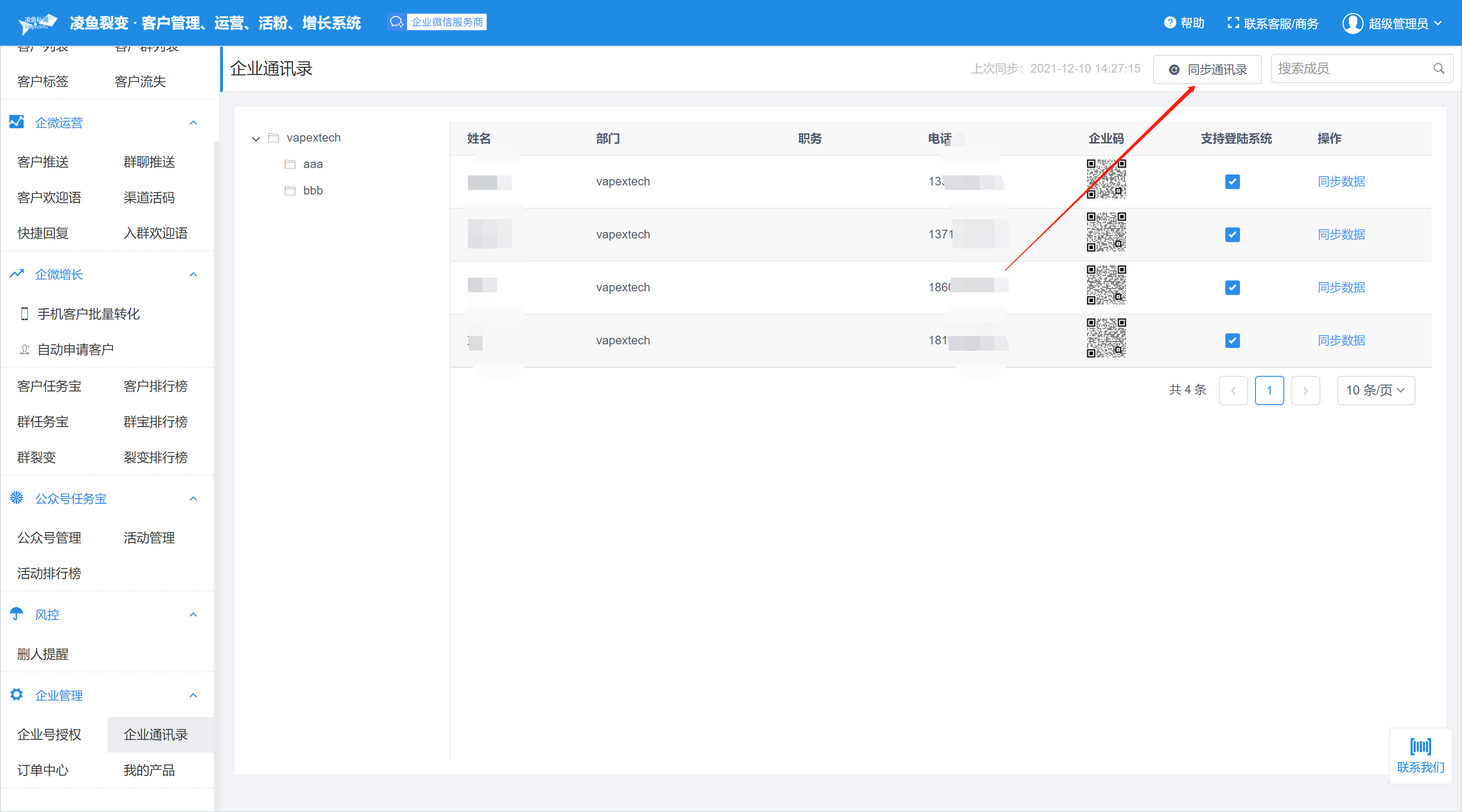Click the help question-mark icon
1462x812 pixels.
(x=1170, y=23)
